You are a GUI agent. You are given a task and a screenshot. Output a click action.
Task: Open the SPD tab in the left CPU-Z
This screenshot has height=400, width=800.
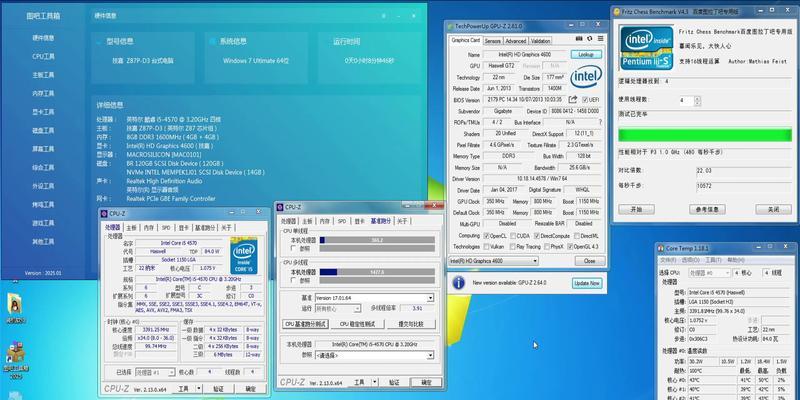tap(166, 228)
